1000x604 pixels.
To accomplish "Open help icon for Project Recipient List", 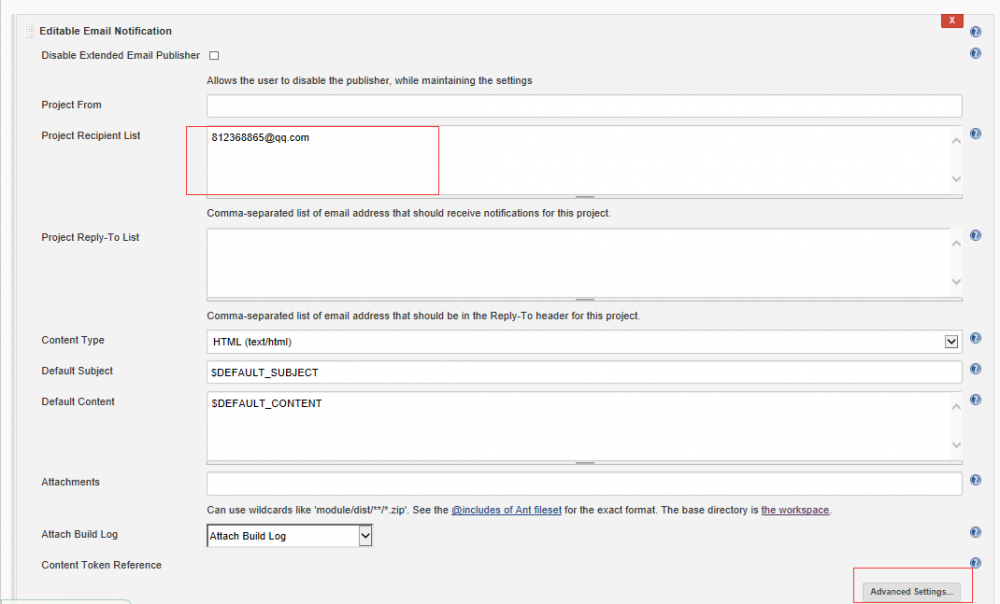I will pyautogui.click(x=975, y=134).
